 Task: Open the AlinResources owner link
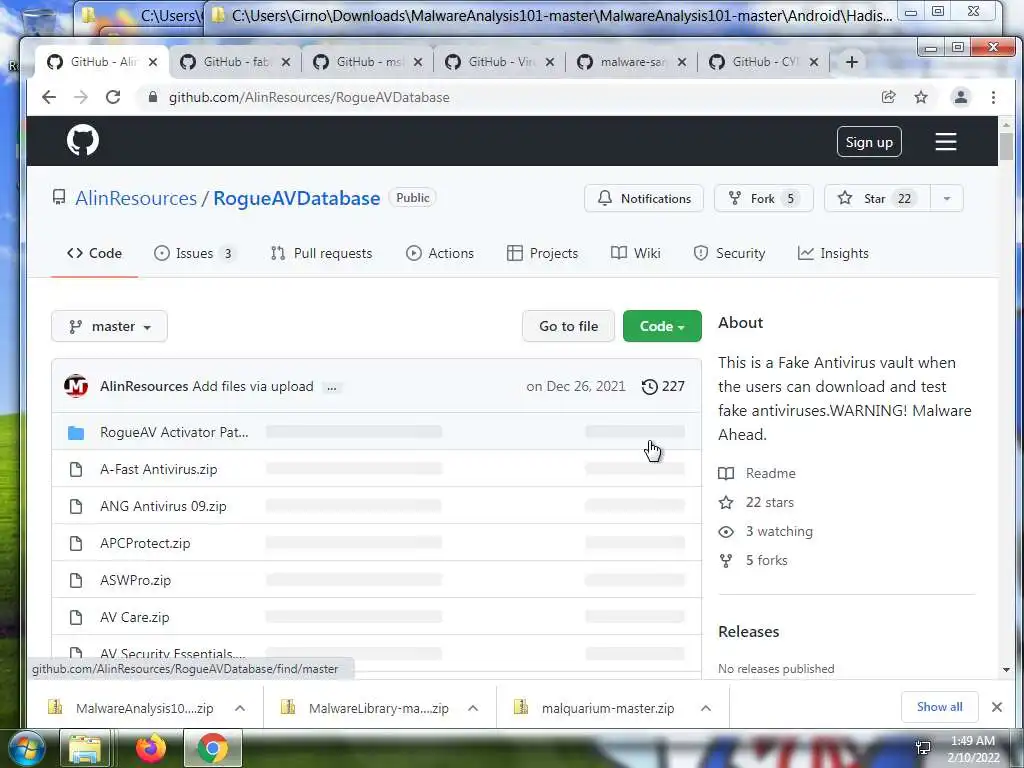(x=136, y=199)
